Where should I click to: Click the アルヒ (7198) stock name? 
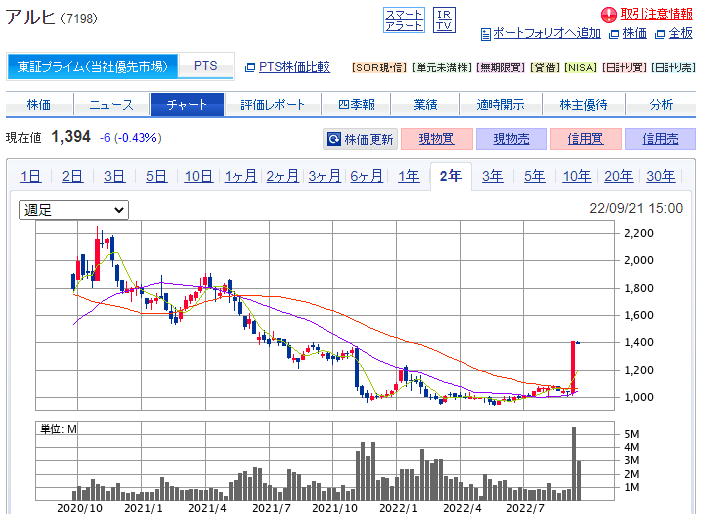pos(51,18)
